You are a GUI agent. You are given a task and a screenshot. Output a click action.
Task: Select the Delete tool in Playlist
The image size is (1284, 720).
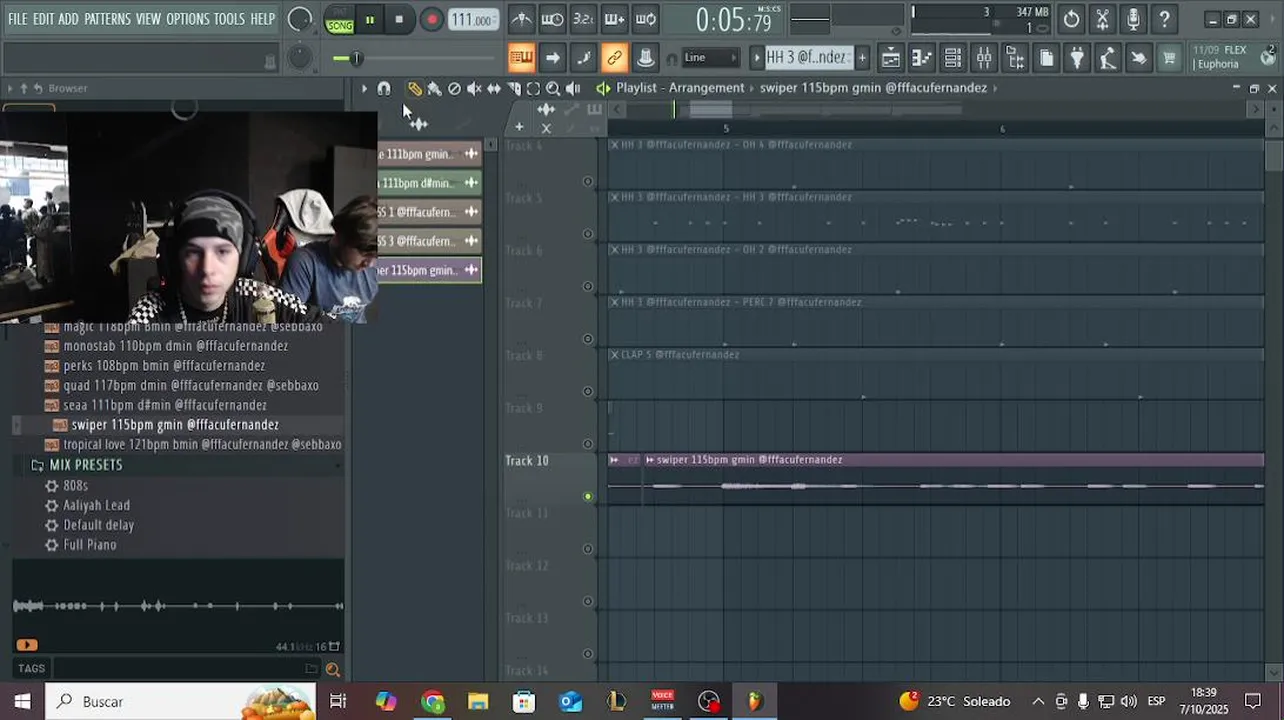click(x=454, y=89)
